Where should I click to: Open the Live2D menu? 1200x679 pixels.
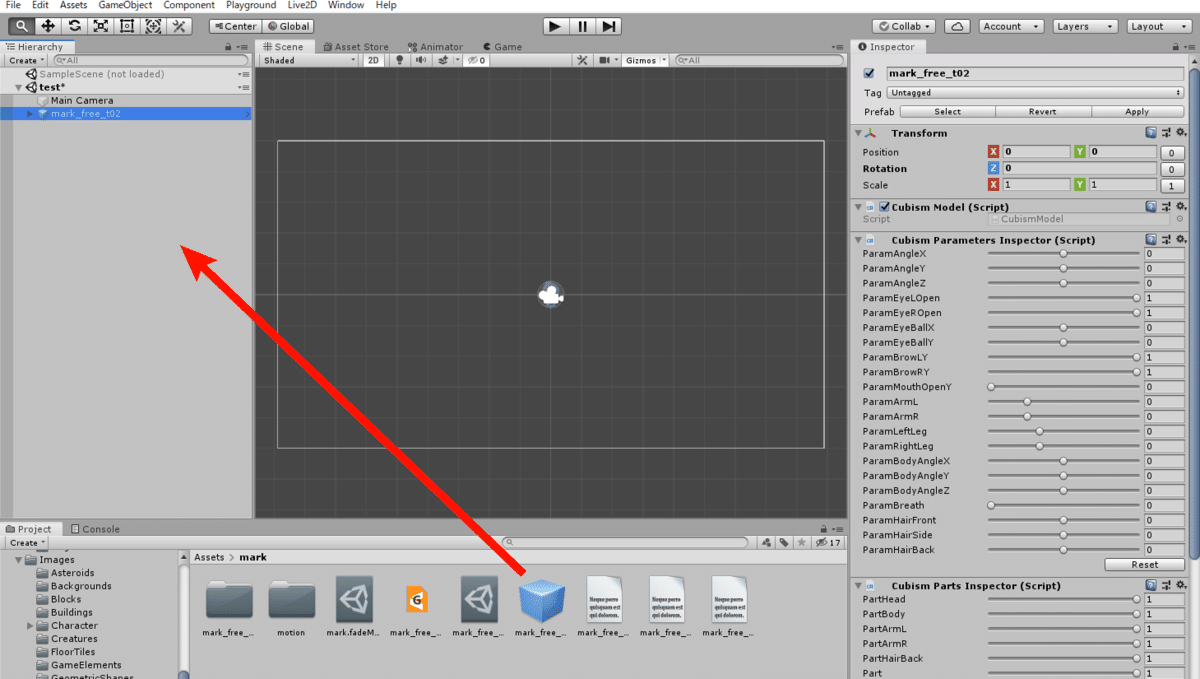click(x=304, y=6)
